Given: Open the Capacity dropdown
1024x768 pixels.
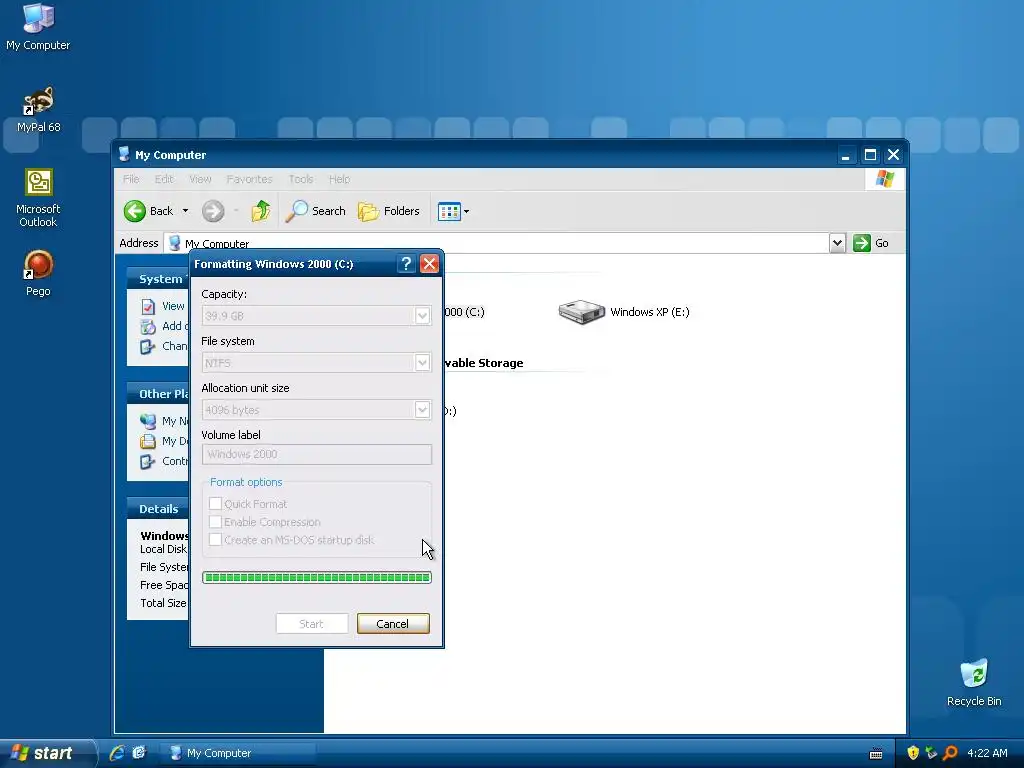Looking at the screenshot, I should click(x=423, y=316).
